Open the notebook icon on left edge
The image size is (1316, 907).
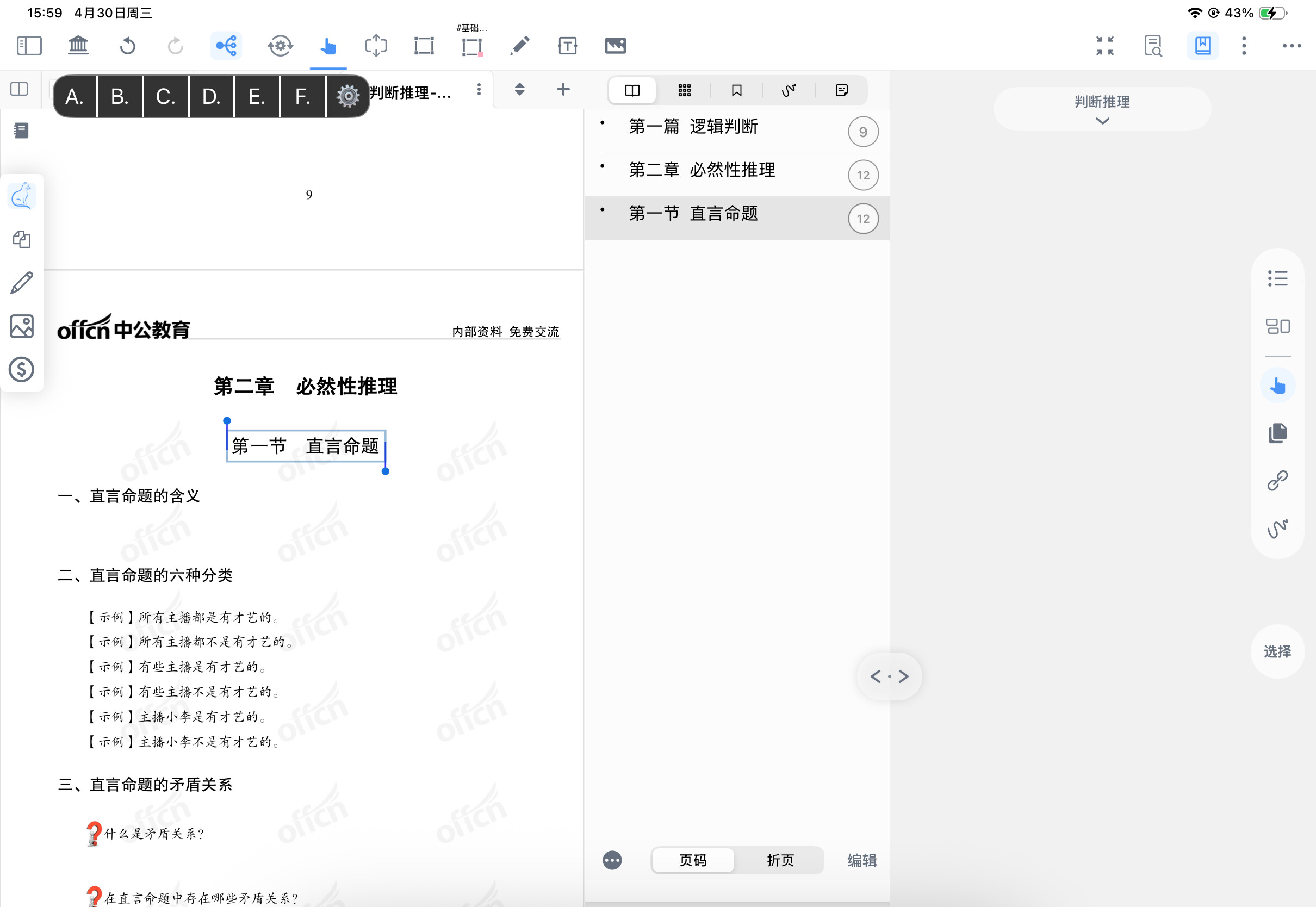(x=22, y=131)
